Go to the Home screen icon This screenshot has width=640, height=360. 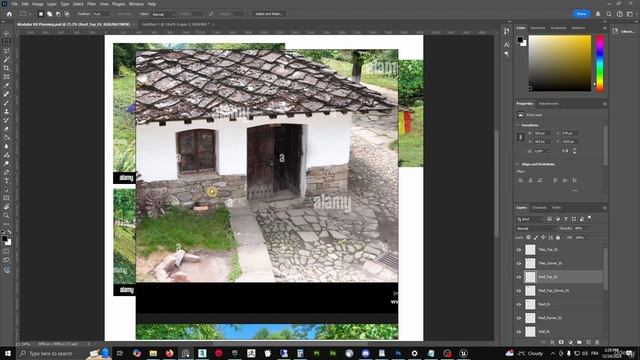9,14
